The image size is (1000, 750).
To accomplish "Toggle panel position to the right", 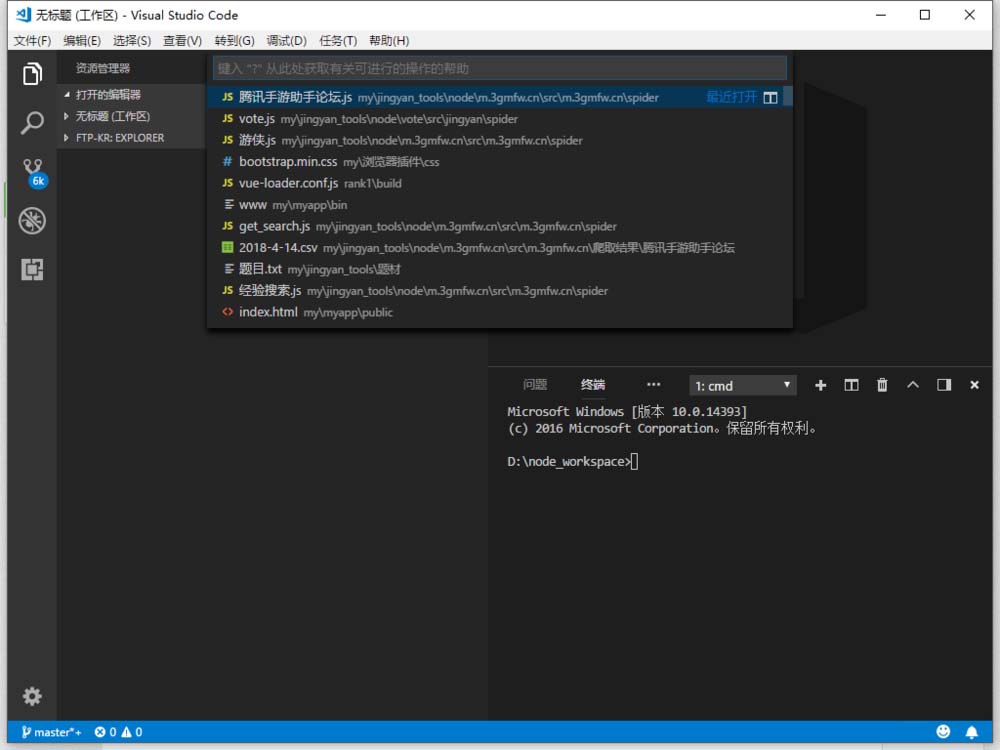I will pos(944,385).
